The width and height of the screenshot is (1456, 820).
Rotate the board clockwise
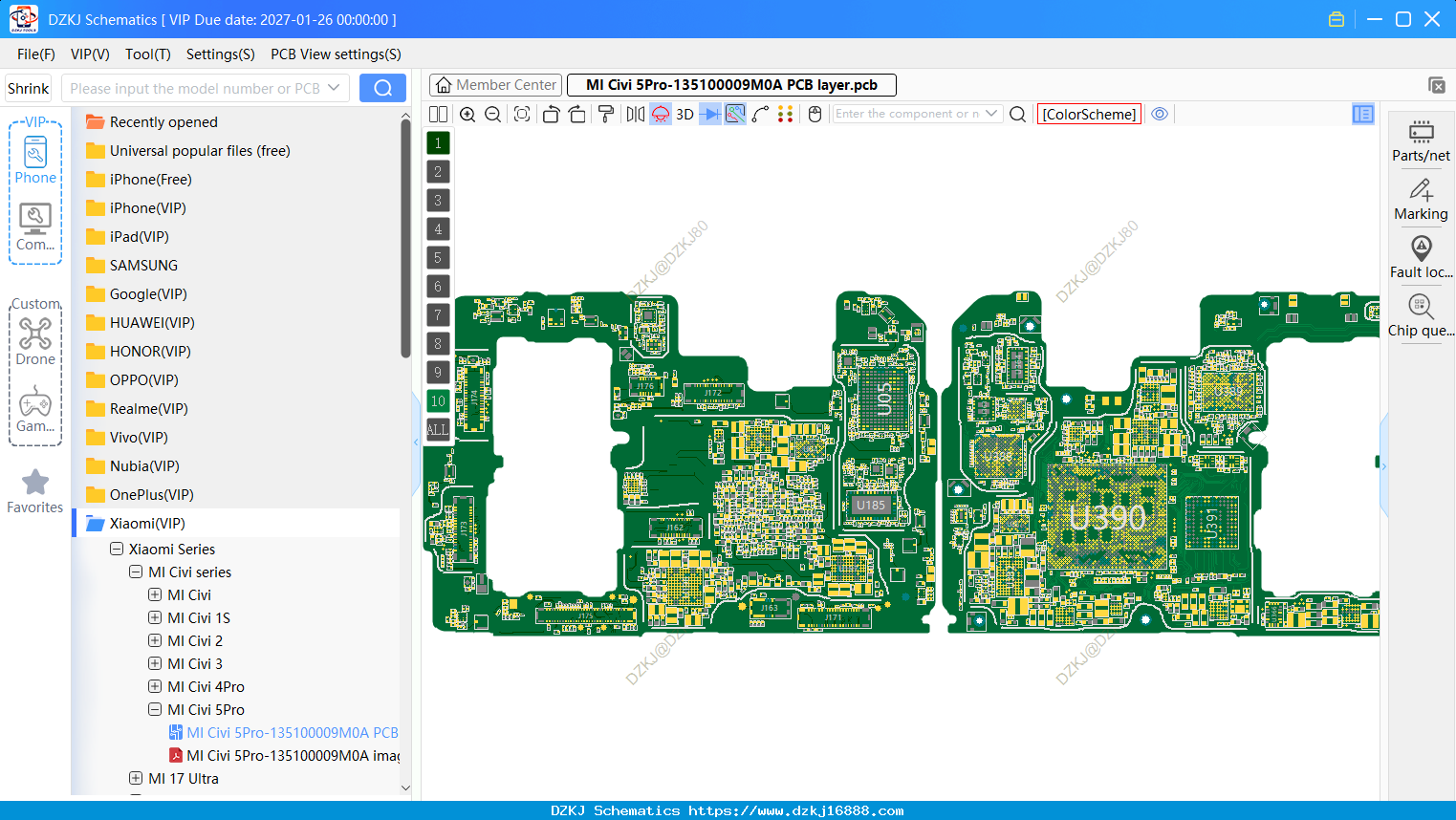pos(577,114)
